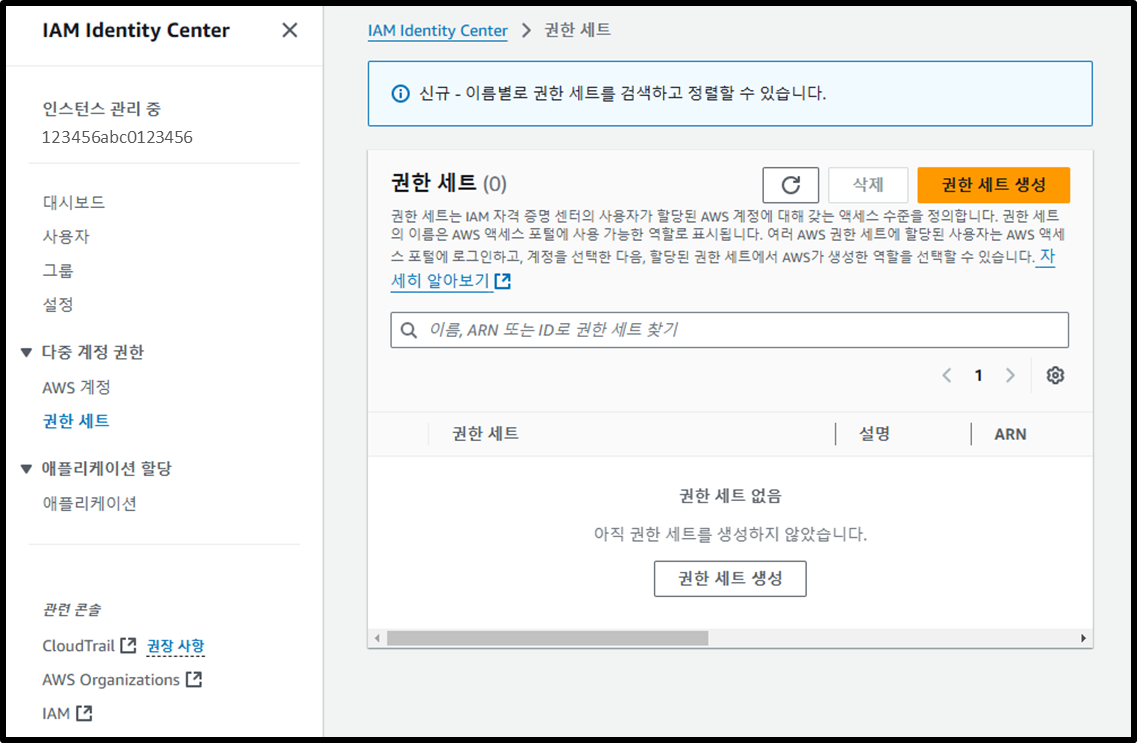Click the 설명 column header
Viewport: 1137px width, 743px height.
875,433
